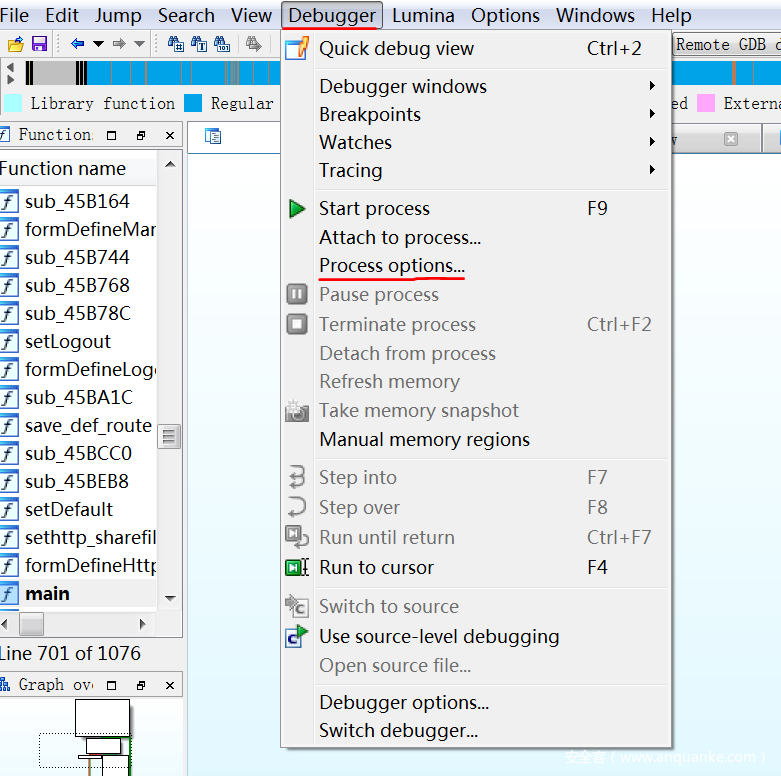Screen dimensions: 781x776
Task: Open the Search menu
Action: 186,15
